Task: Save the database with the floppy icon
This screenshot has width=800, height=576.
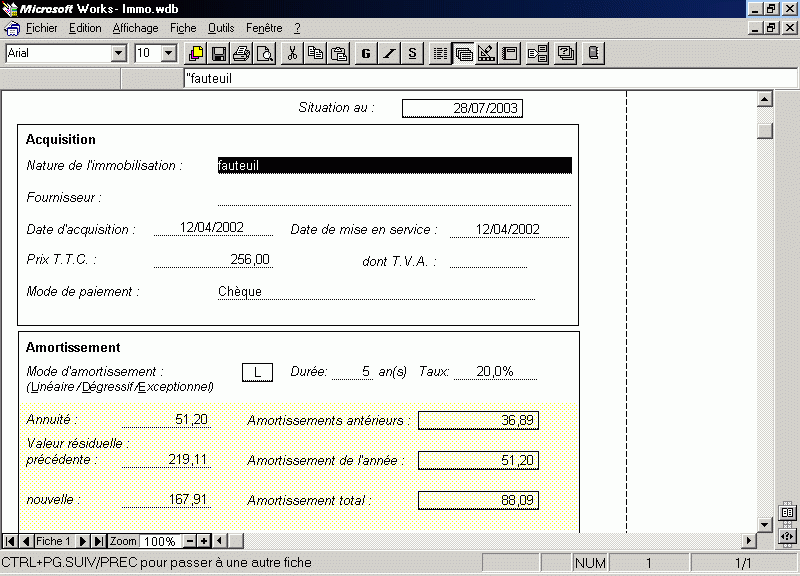Action: (219, 53)
